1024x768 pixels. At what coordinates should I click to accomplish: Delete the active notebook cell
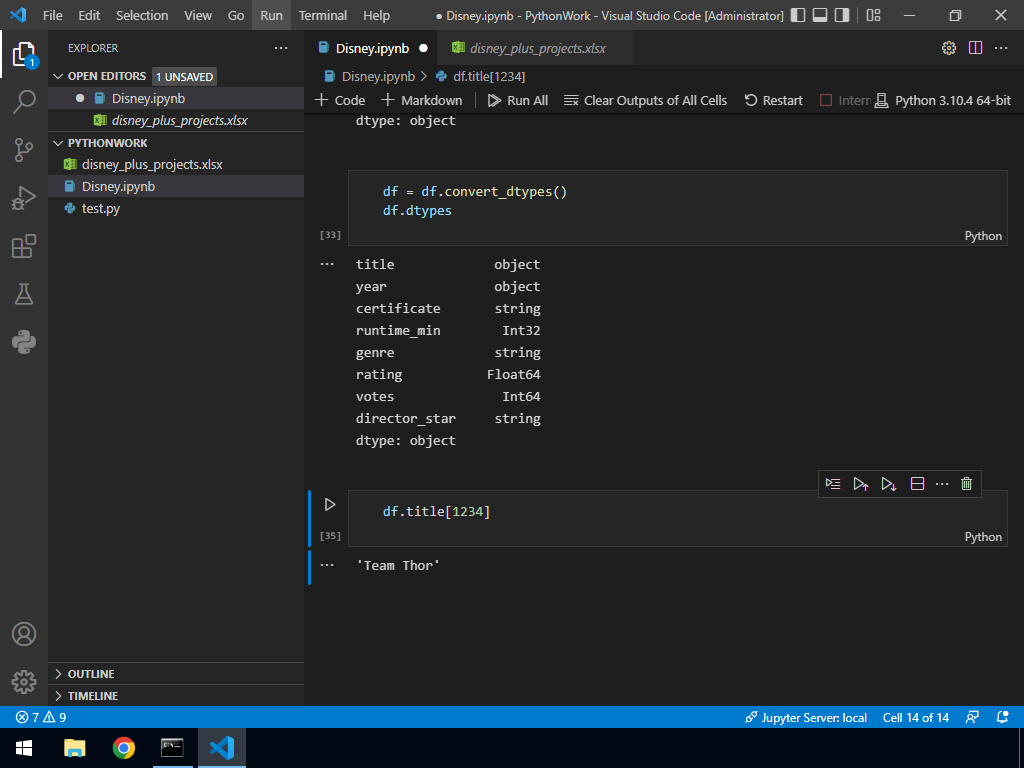tap(966, 484)
